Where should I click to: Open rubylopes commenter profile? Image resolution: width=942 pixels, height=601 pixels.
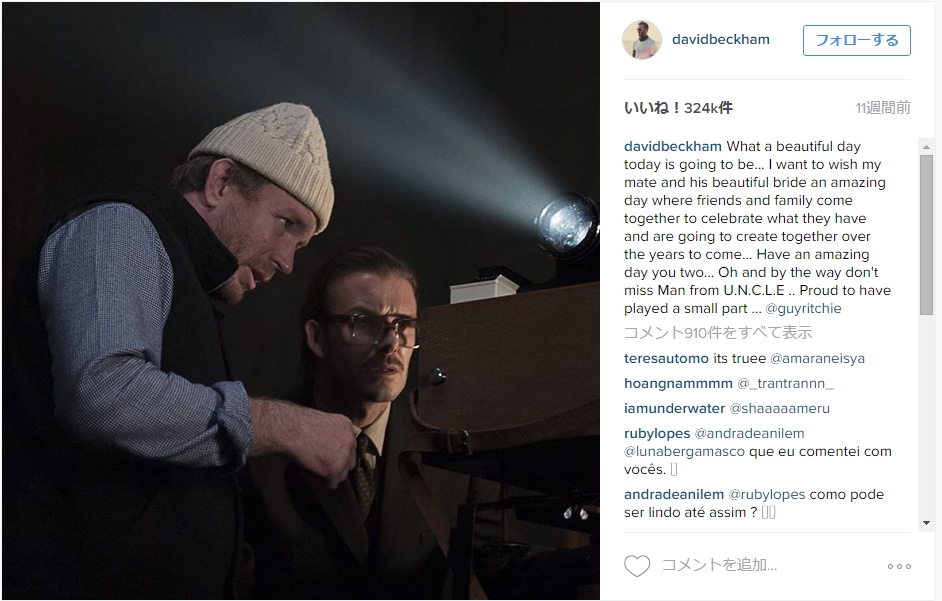[x=657, y=433]
